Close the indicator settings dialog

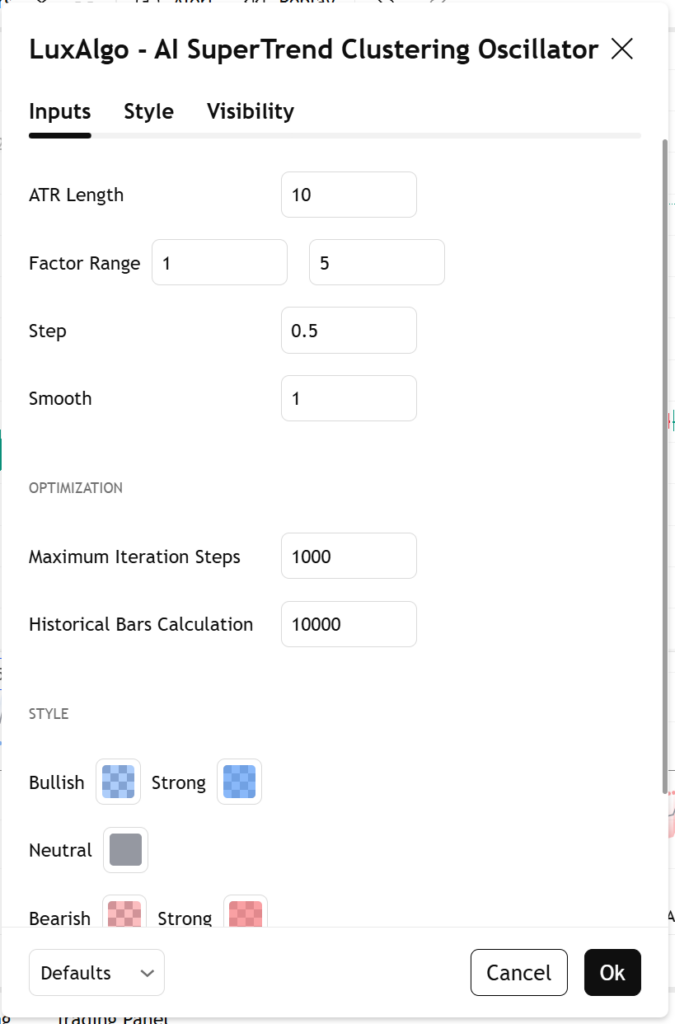pos(622,49)
